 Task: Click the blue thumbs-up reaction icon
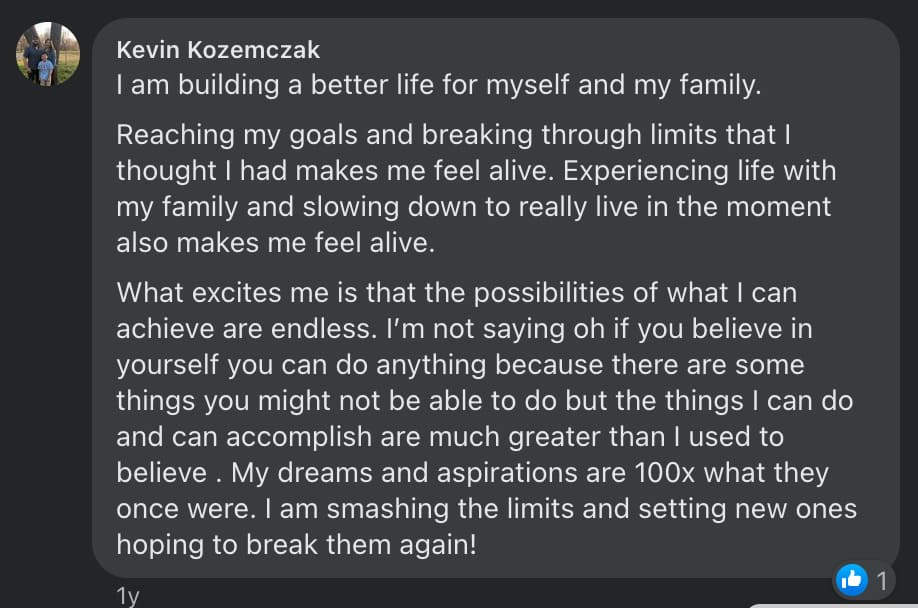851,580
